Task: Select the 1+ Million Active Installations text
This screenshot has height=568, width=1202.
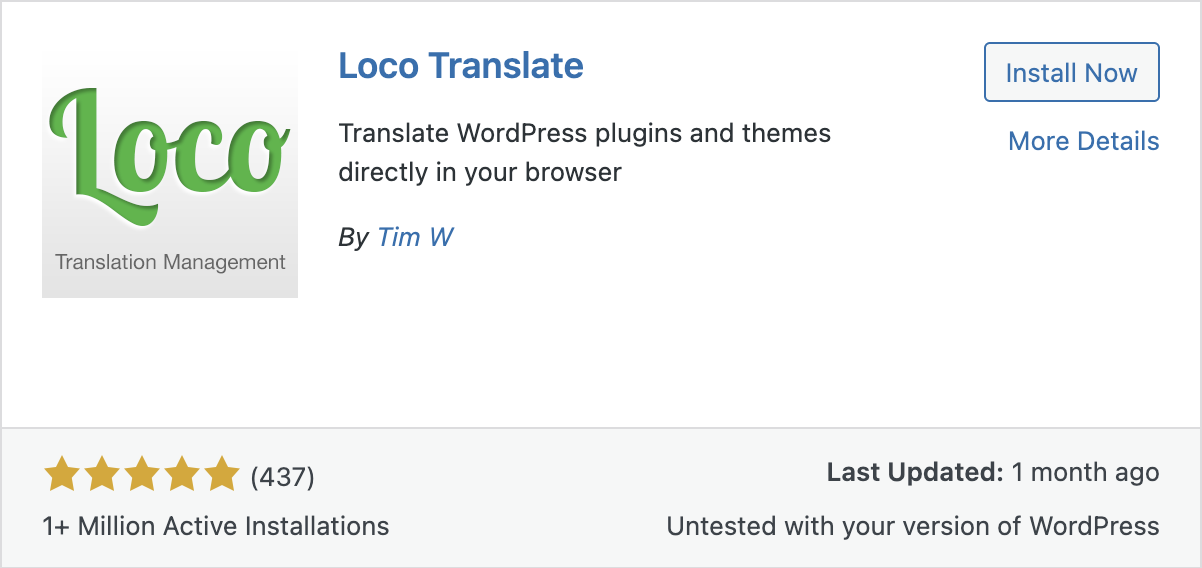Action: click(x=216, y=526)
